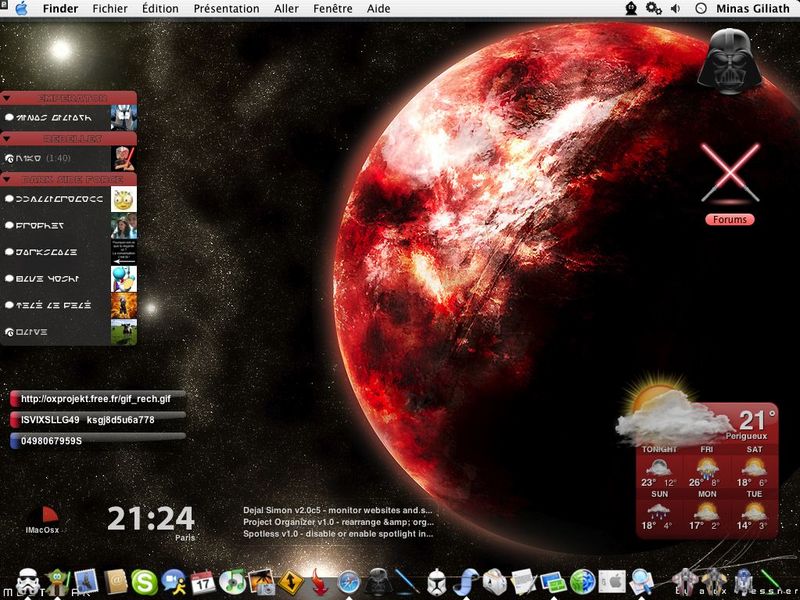Open Spotless v1.0 news item
Viewport: 800px width, 600px height.
(338, 534)
